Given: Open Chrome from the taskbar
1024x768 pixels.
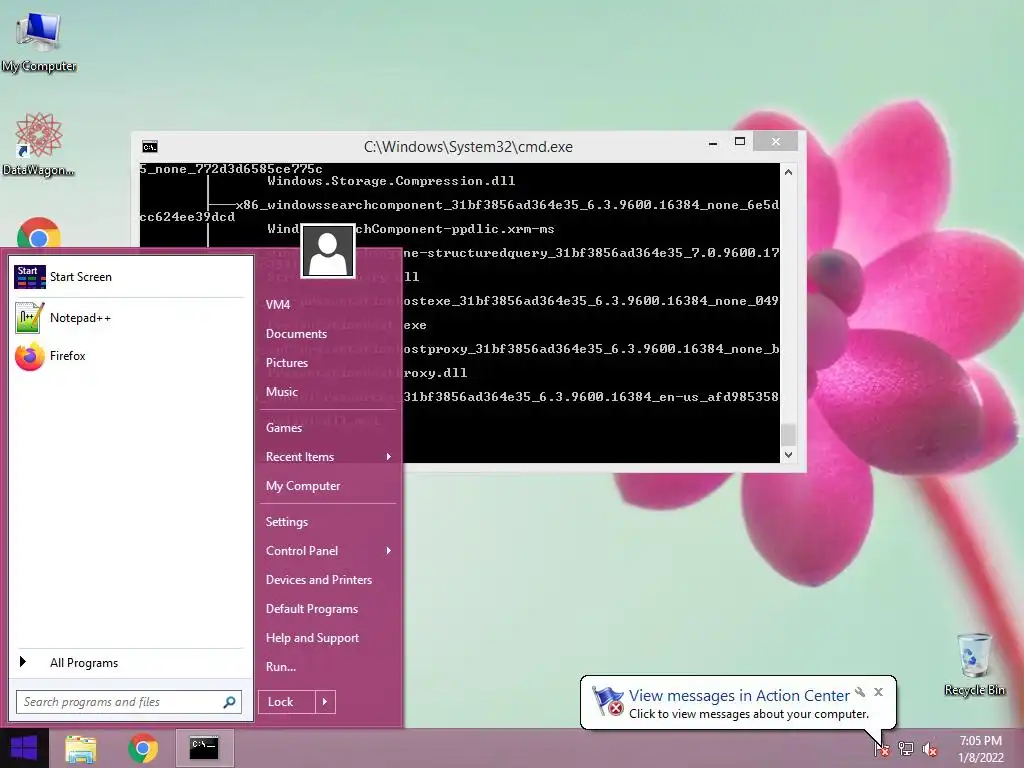Looking at the screenshot, I should coord(143,748).
